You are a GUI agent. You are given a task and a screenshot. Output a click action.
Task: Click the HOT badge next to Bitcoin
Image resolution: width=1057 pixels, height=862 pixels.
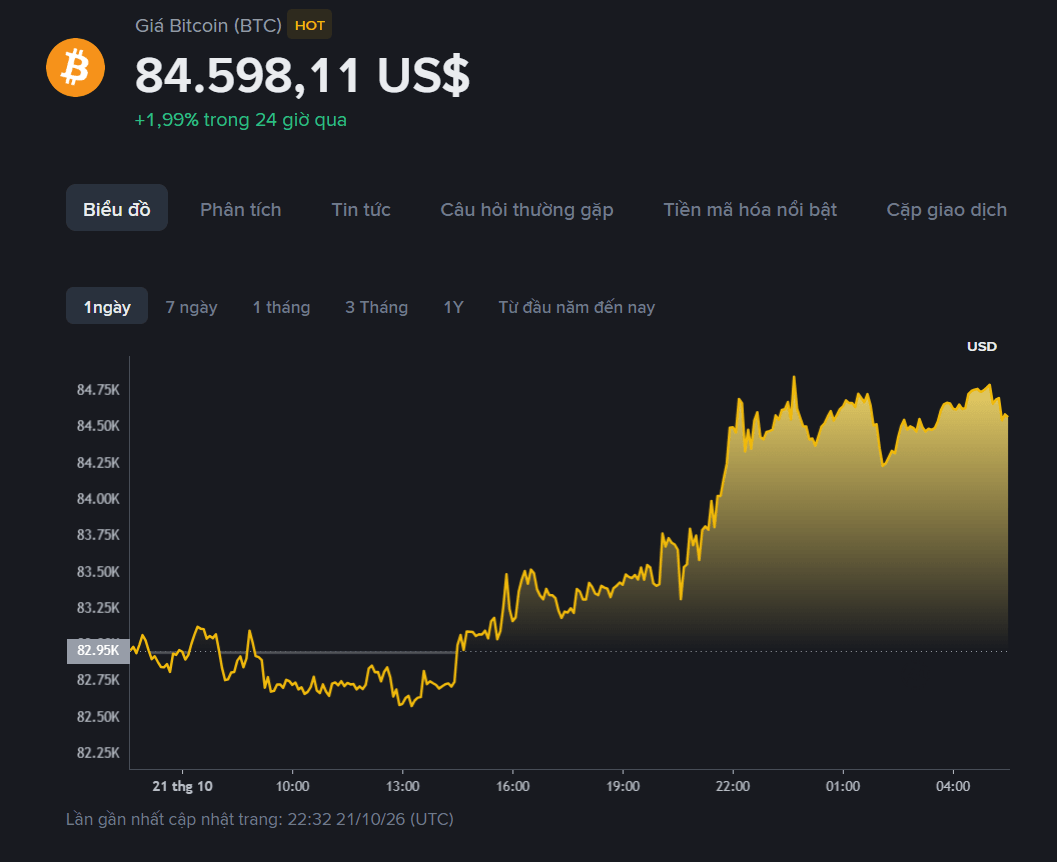click(x=309, y=25)
